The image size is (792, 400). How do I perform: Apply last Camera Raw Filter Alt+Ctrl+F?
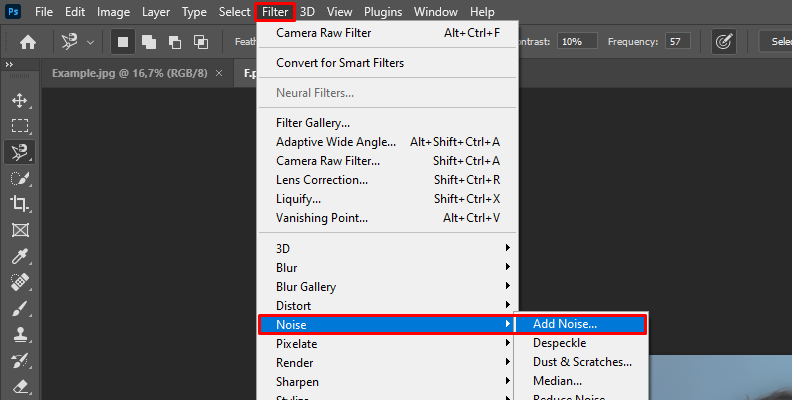tap(388, 33)
